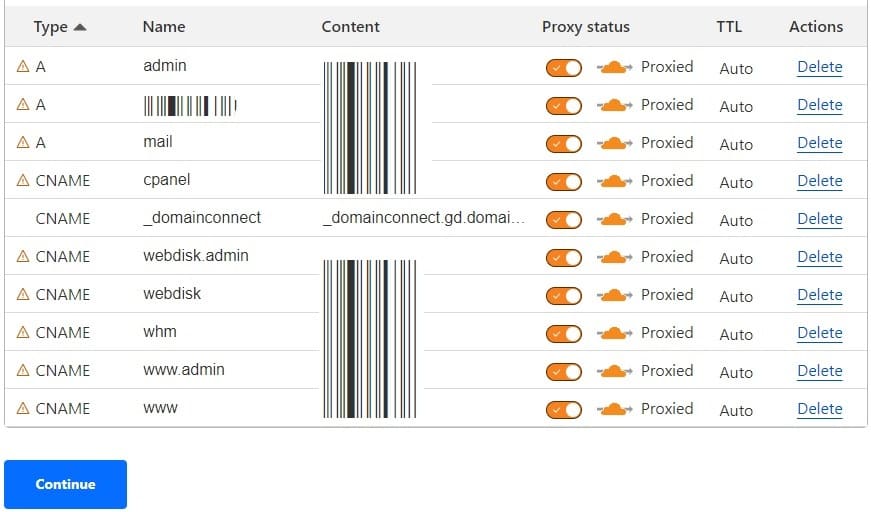871x512 pixels.
Task: Delete the _domainconnect CNAME record
Action: coord(819,219)
